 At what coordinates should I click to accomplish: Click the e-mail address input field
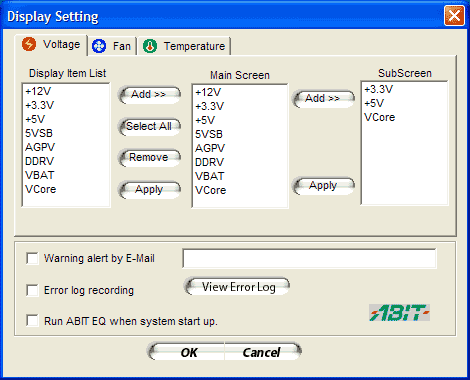[x=309, y=258]
